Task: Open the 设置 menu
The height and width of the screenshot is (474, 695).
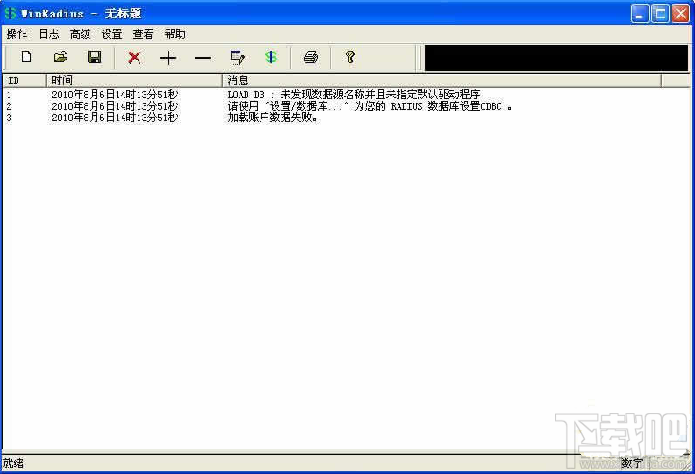Action: click(112, 34)
